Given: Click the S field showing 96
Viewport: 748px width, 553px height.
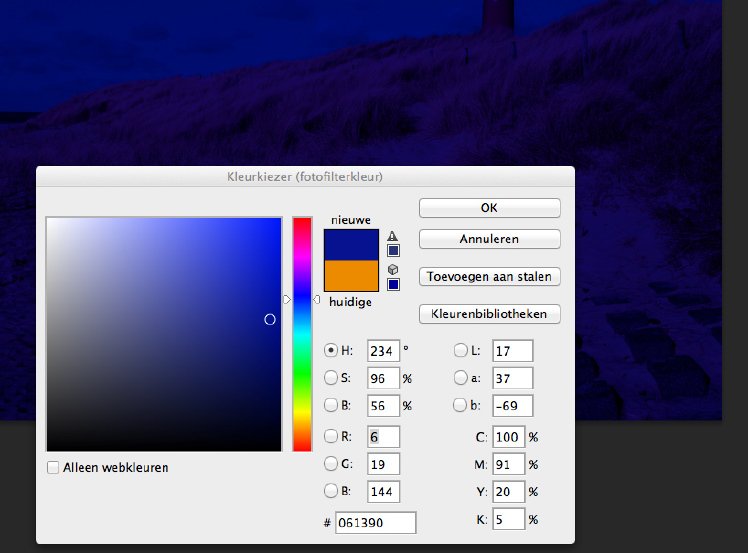Looking at the screenshot, I should 383,378.
